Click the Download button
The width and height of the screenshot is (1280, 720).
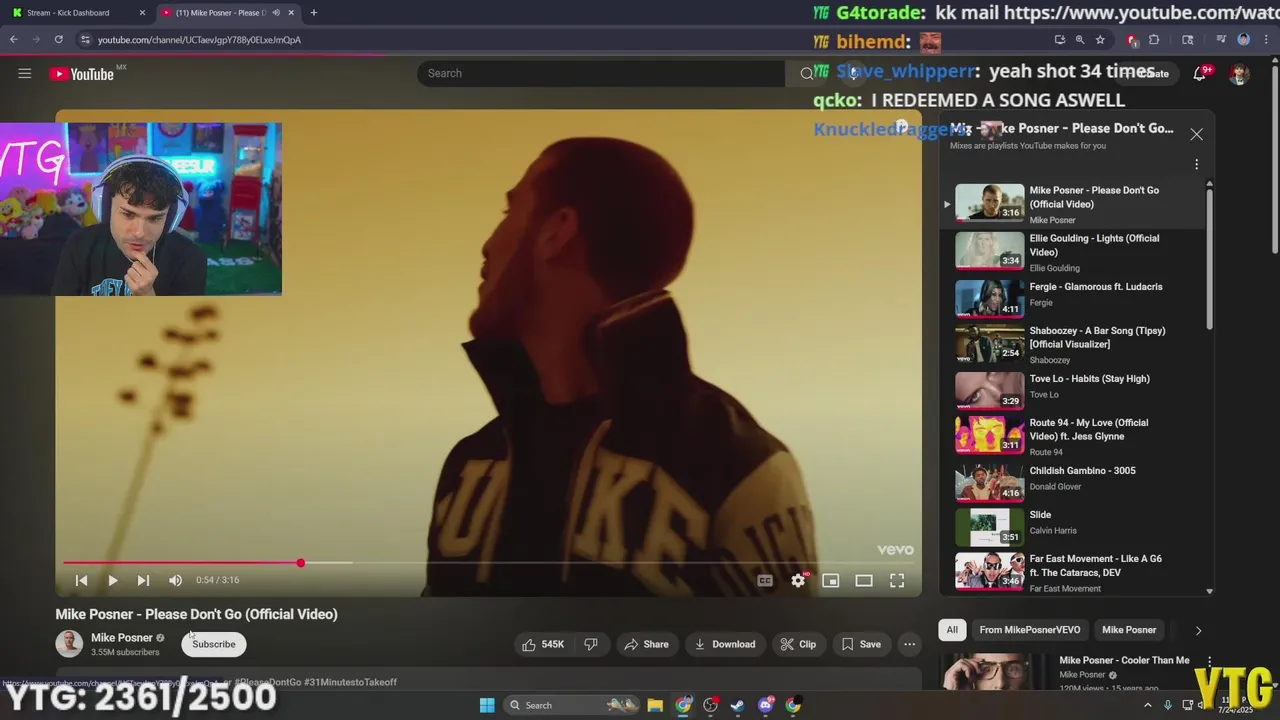coord(725,644)
